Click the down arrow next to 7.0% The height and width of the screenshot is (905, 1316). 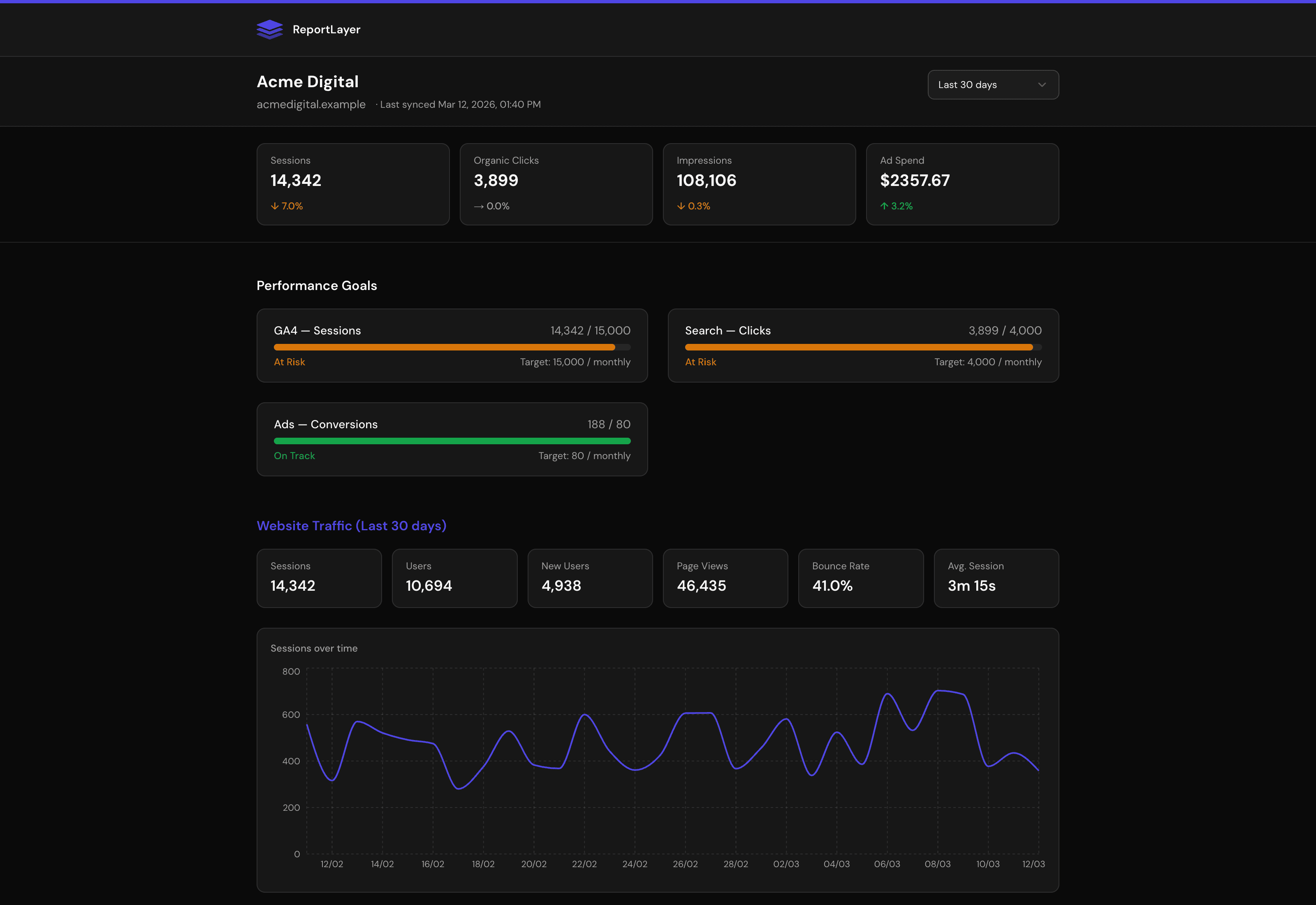275,206
